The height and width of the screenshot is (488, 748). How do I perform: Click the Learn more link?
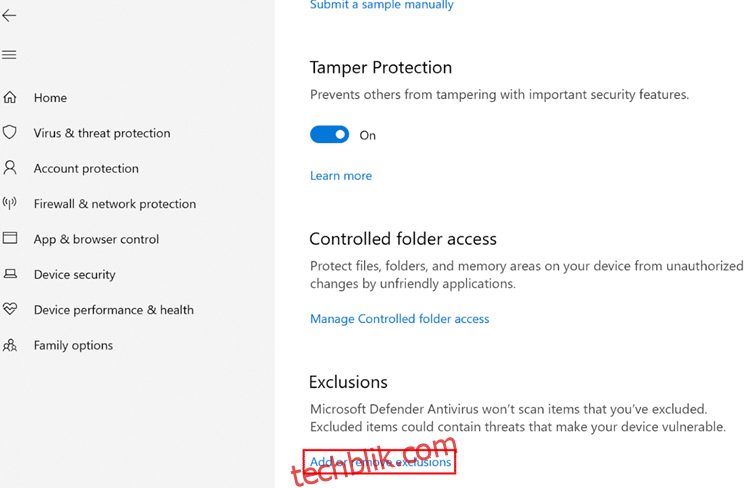click(x=341, y=176)
